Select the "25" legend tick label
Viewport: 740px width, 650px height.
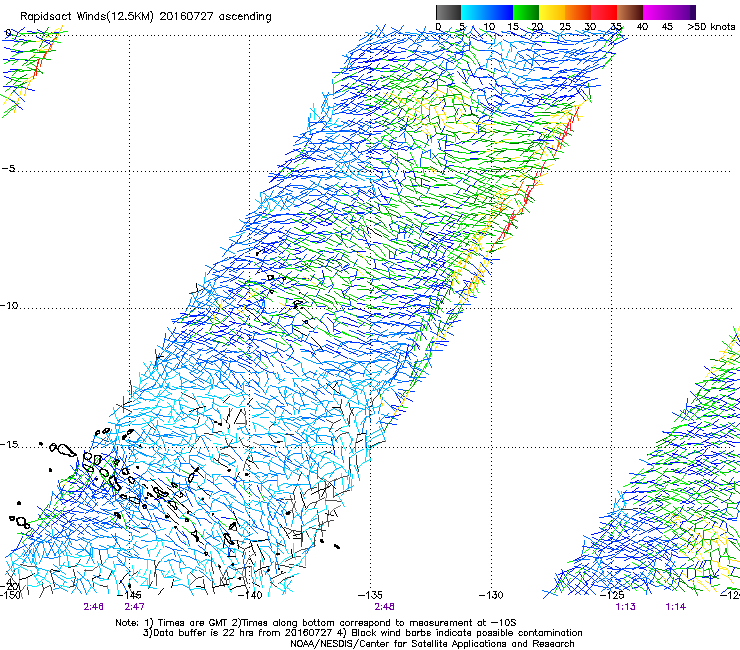(564, 27)
